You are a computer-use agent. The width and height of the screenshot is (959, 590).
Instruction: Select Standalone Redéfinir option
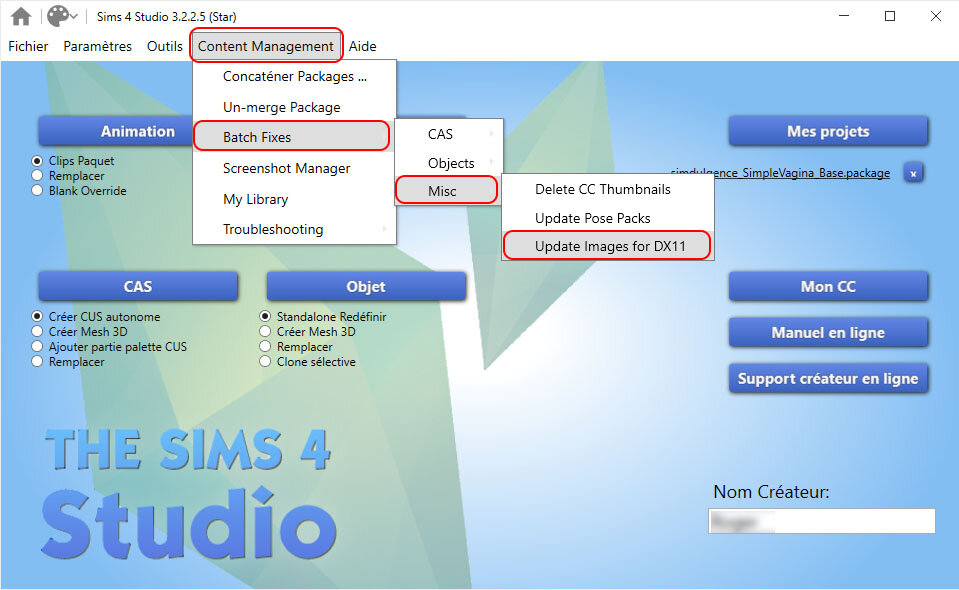pos(265,316)
